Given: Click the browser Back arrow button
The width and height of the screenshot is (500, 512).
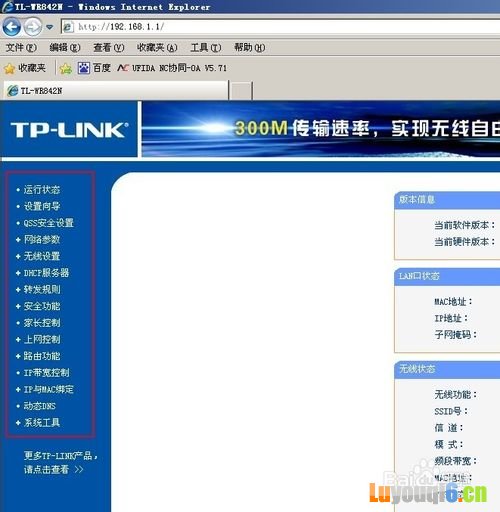Looking at the screenshot, I should pyautogui.click(x=12, y=27).
